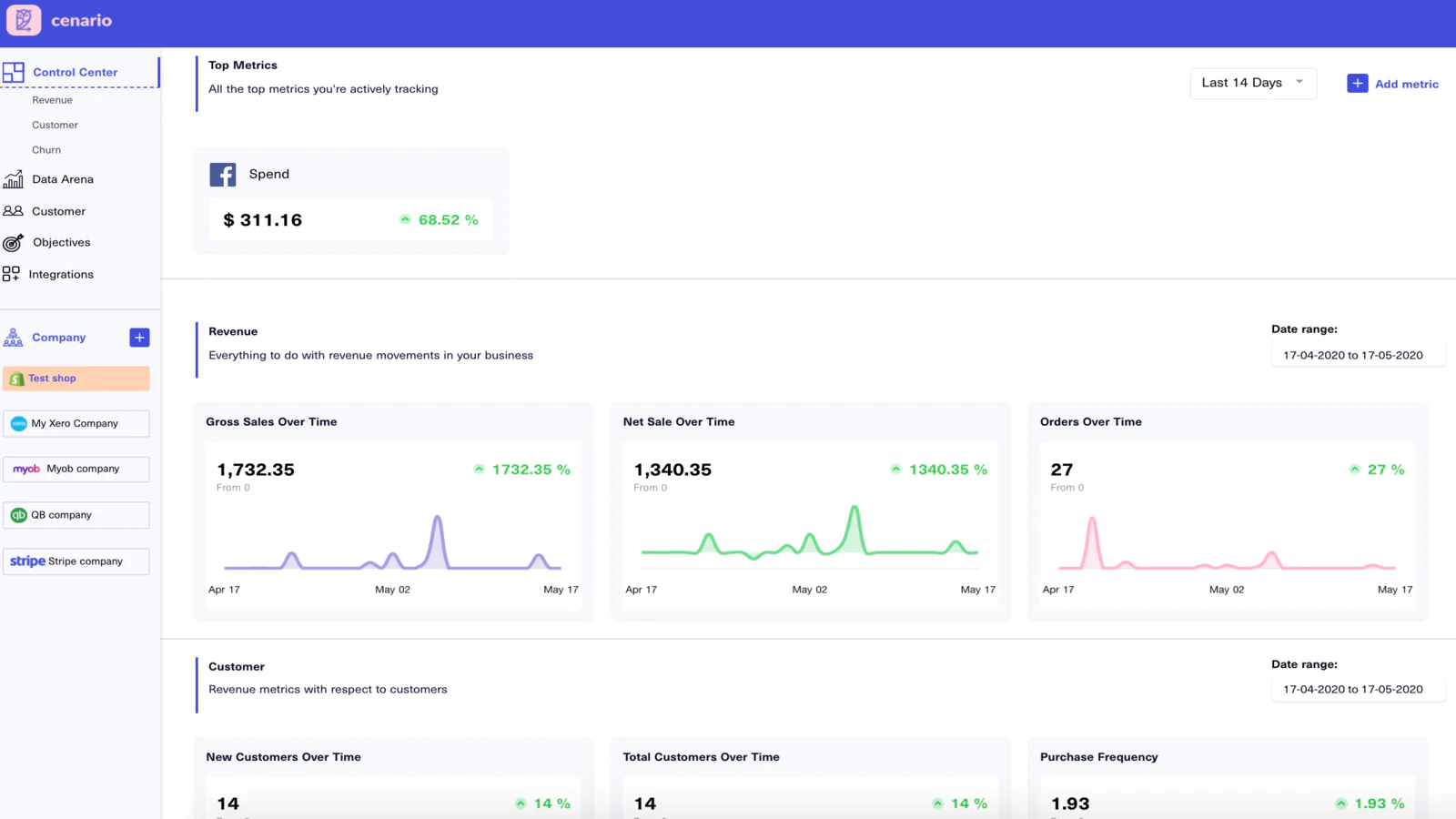Select the Test shop company

click(76, 379)
